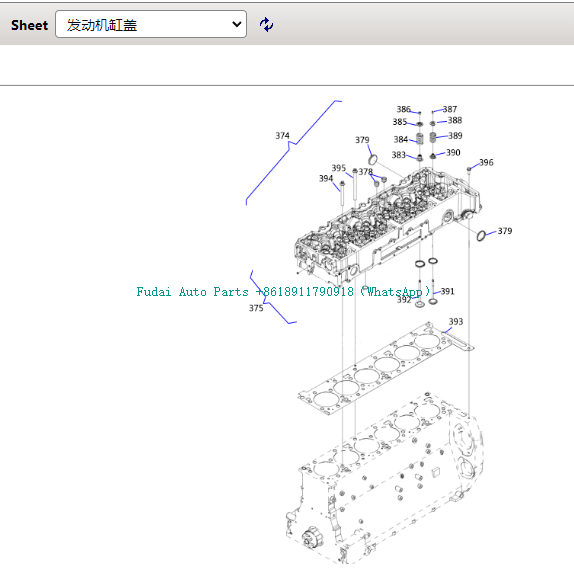This screenshot has width=574, height=579.
Task: Click part label 392
Action: click(404, 300)
